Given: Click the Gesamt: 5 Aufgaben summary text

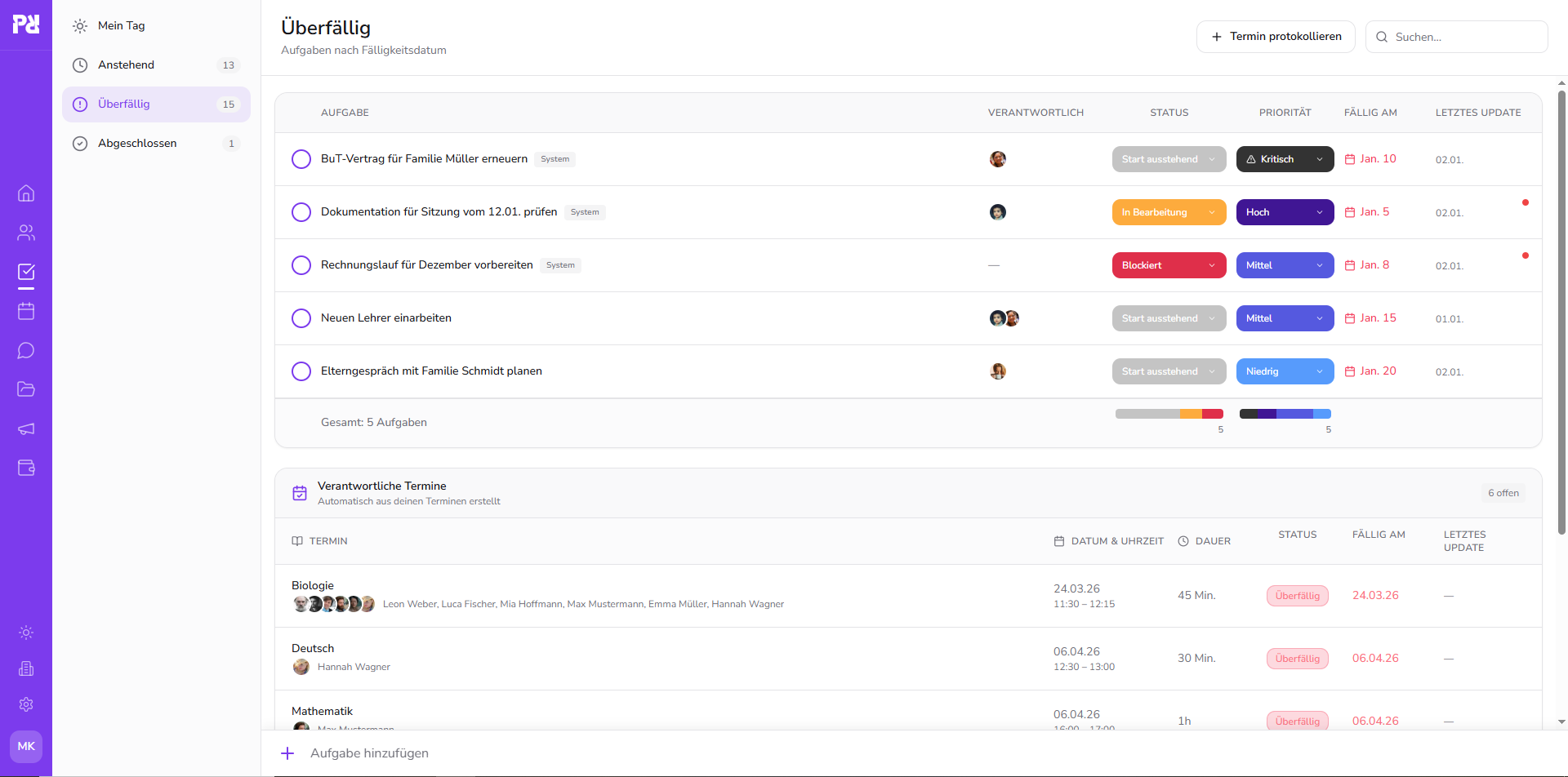Looking at the screenshot, I should click(374, 423).
